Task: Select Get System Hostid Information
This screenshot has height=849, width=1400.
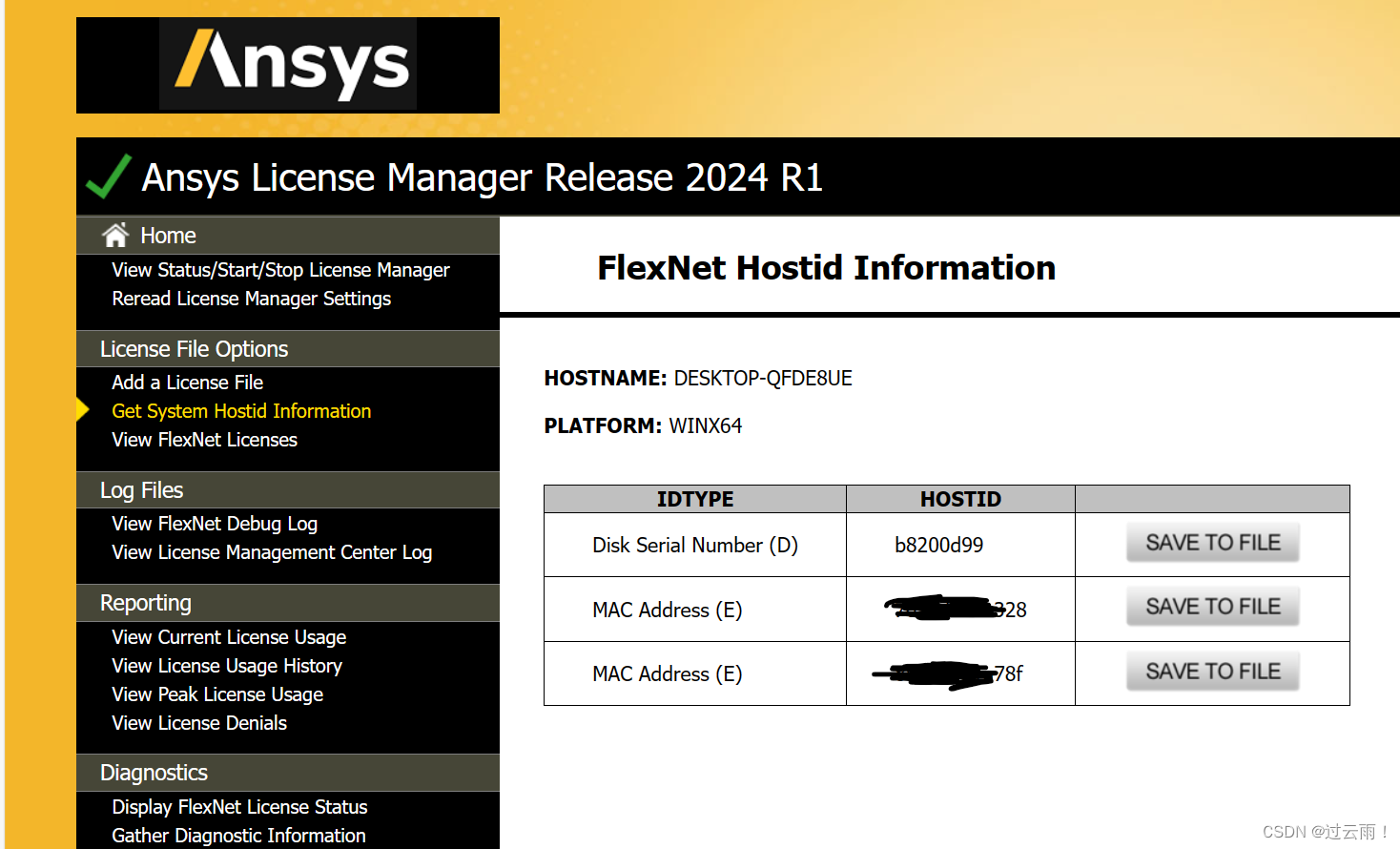Action: [241, 411]
